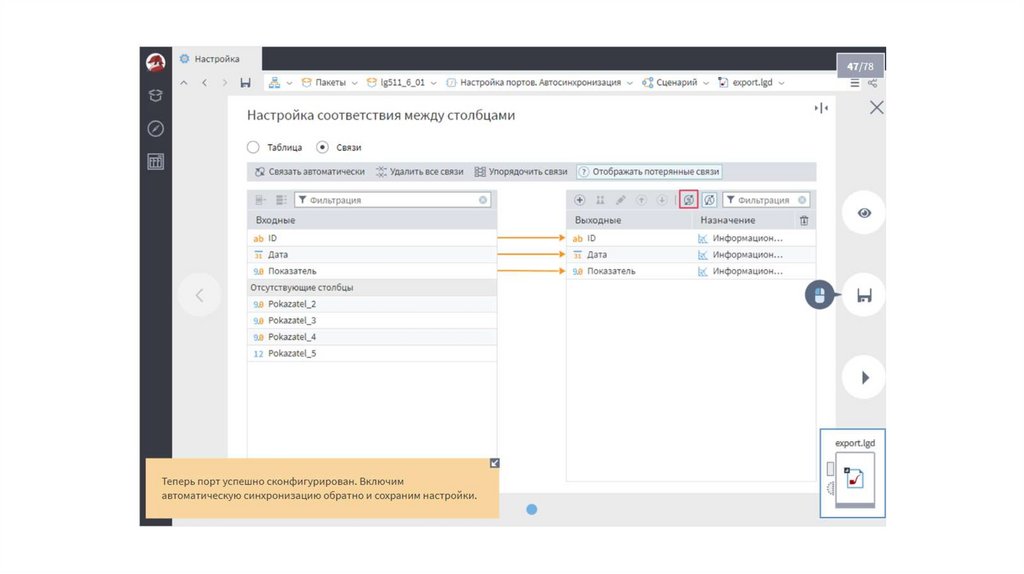
Task: Click the round save floppy disk button
Action: tap(864, 296)
